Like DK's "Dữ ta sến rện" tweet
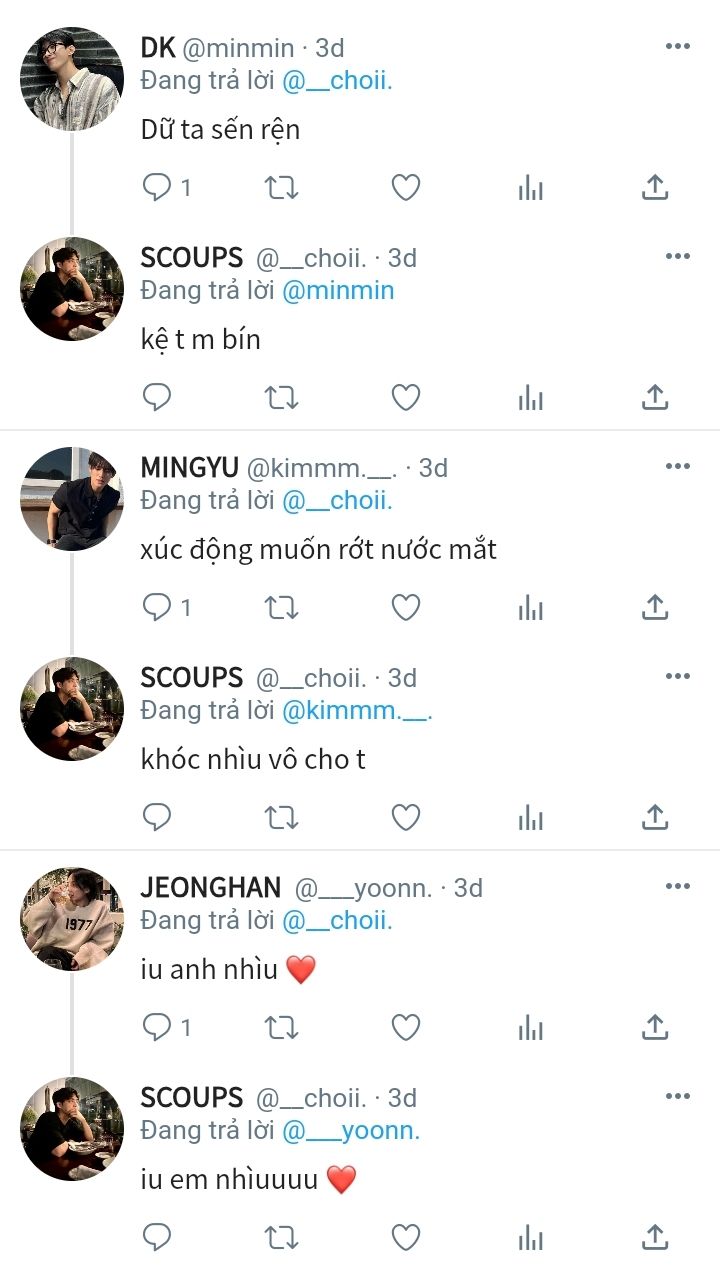Viewport: 720px width, 1268px height. pos(405,187)
